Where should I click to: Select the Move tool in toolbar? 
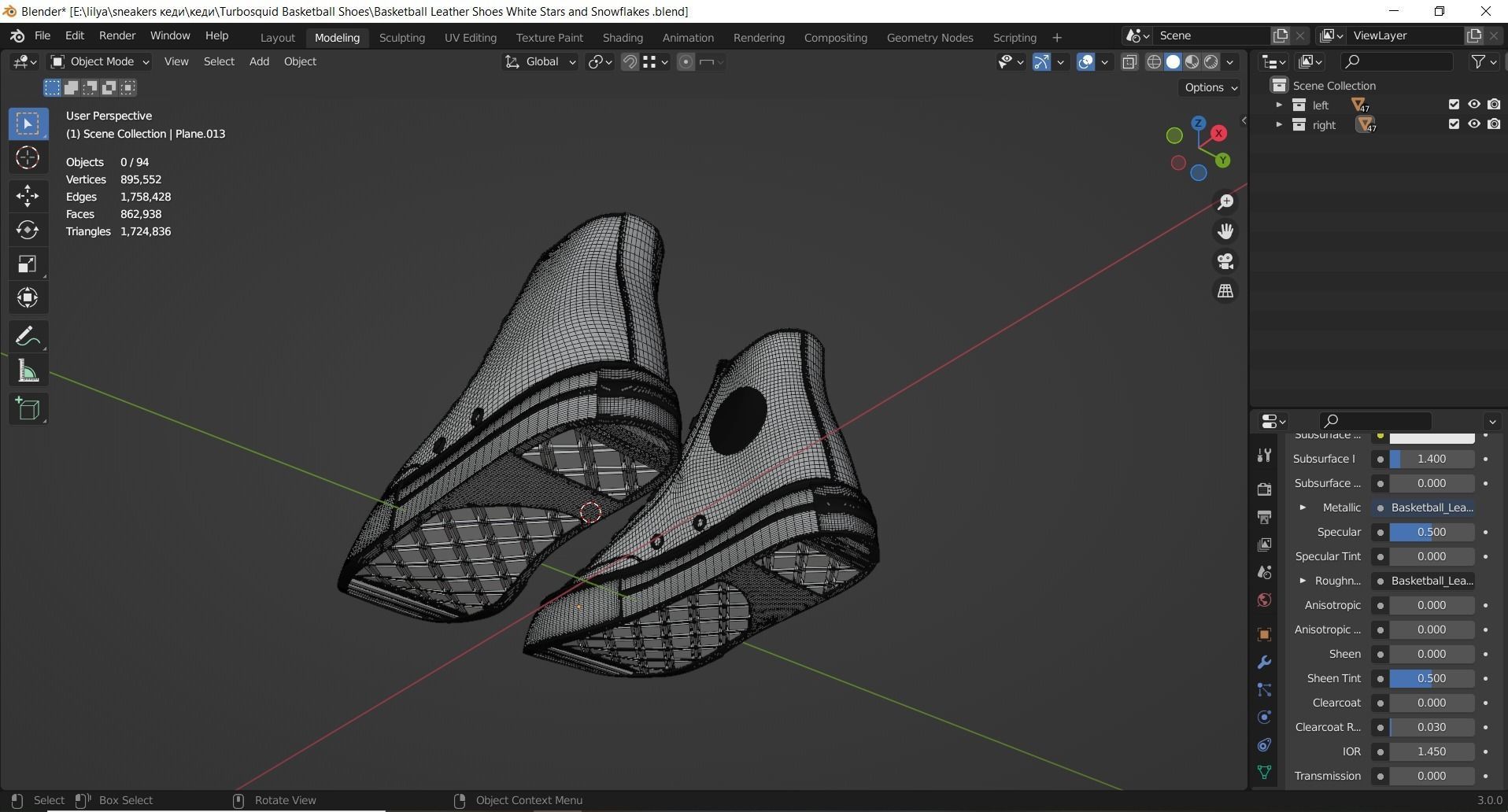point(28,195)
